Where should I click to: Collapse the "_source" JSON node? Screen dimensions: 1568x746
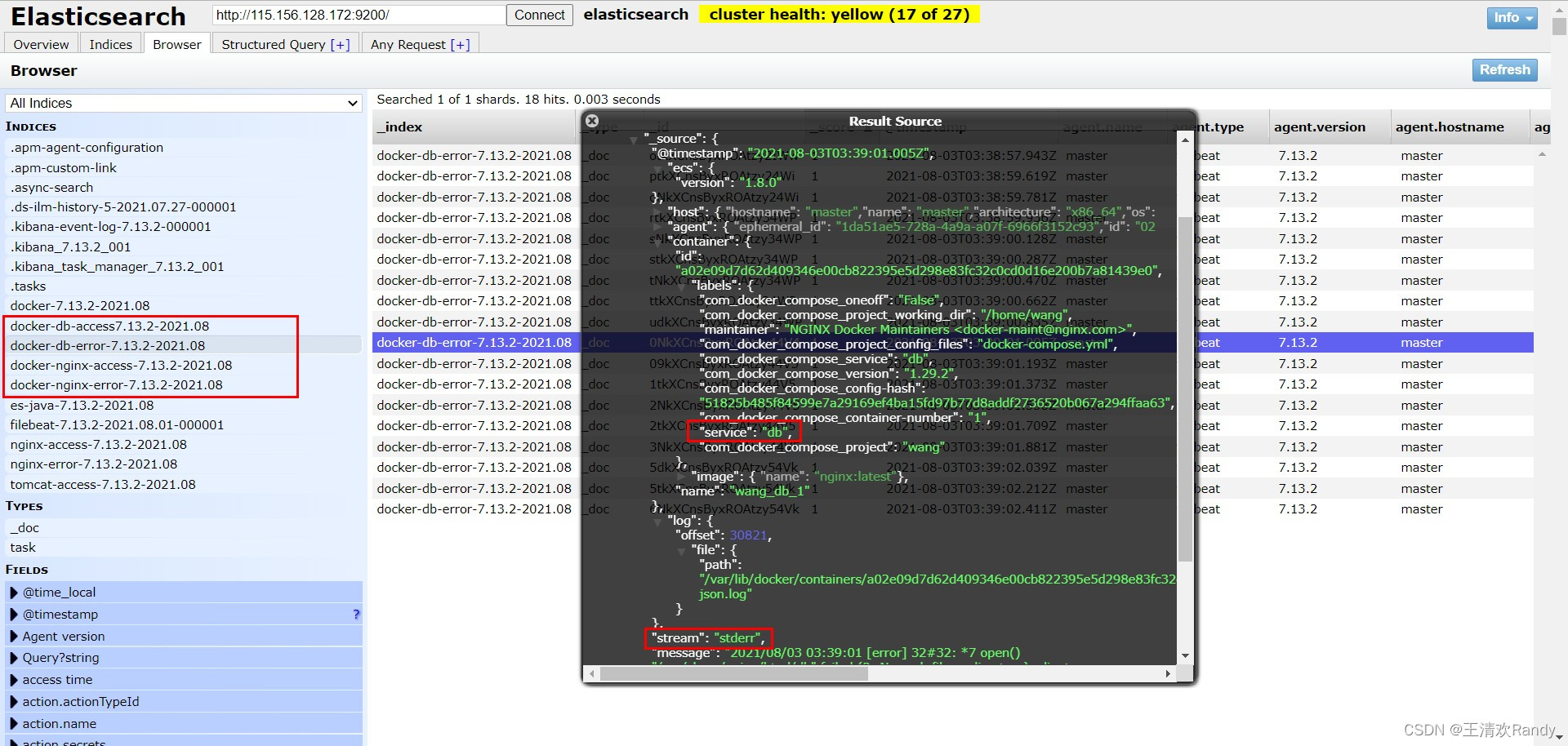[635, 140]
